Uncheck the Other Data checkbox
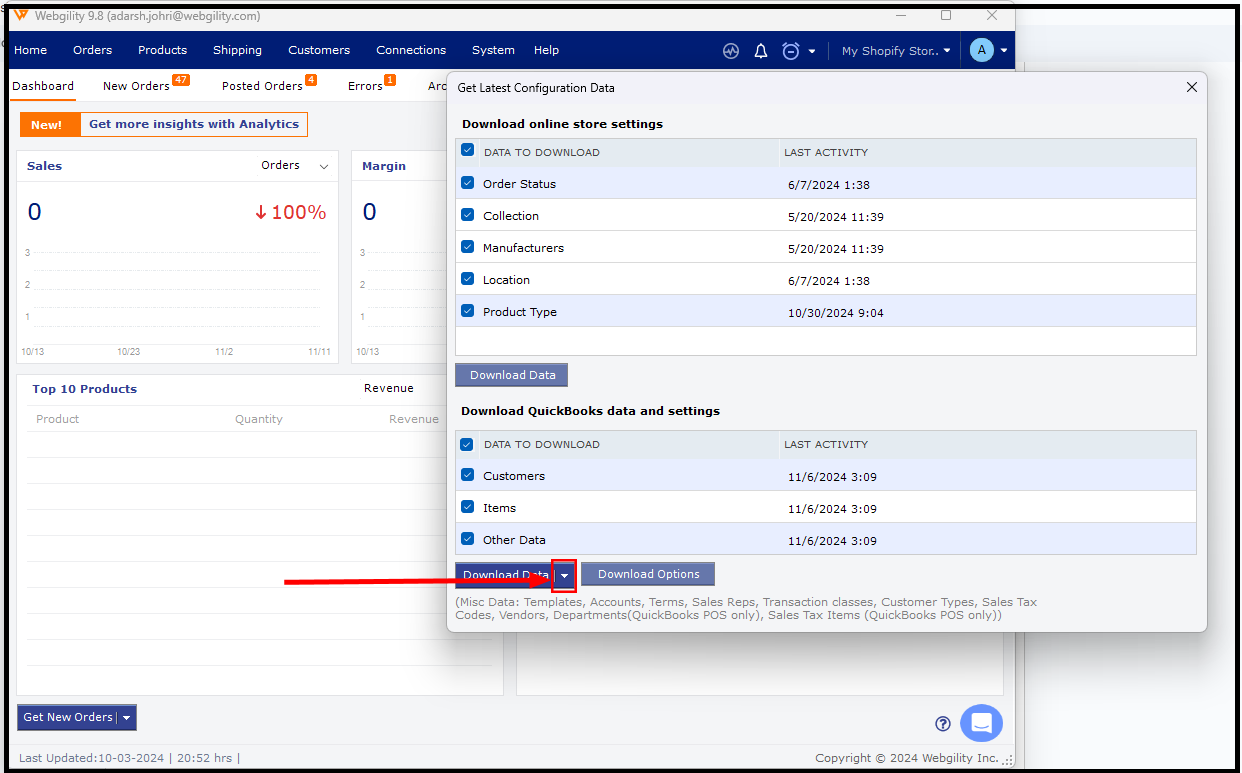The width and height of the screenshot is (1242, 773). [467, 539]
